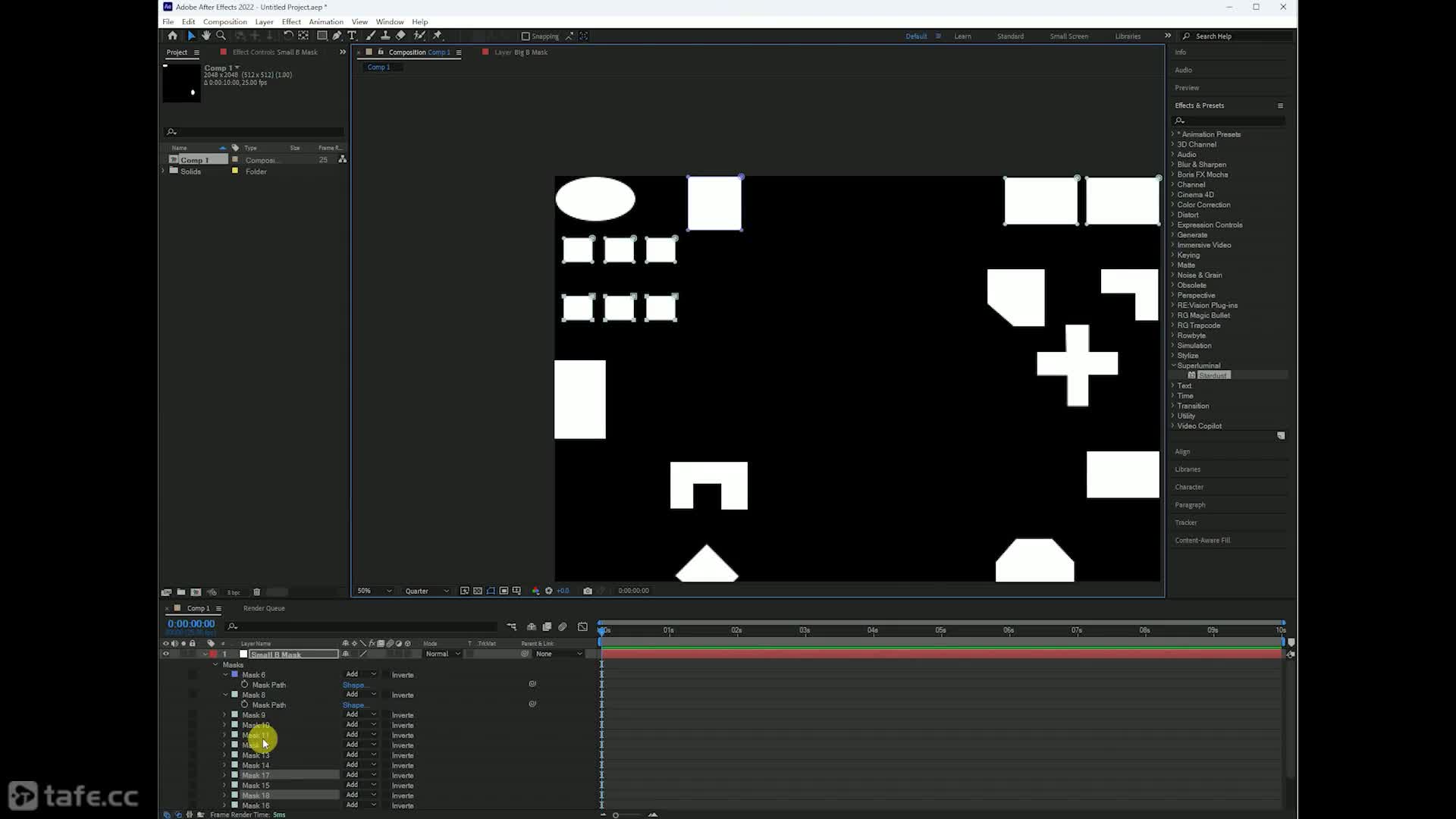The image size is (1456, 819).
Task: Enable the Snapping checkbox
Action: (526, 36)
